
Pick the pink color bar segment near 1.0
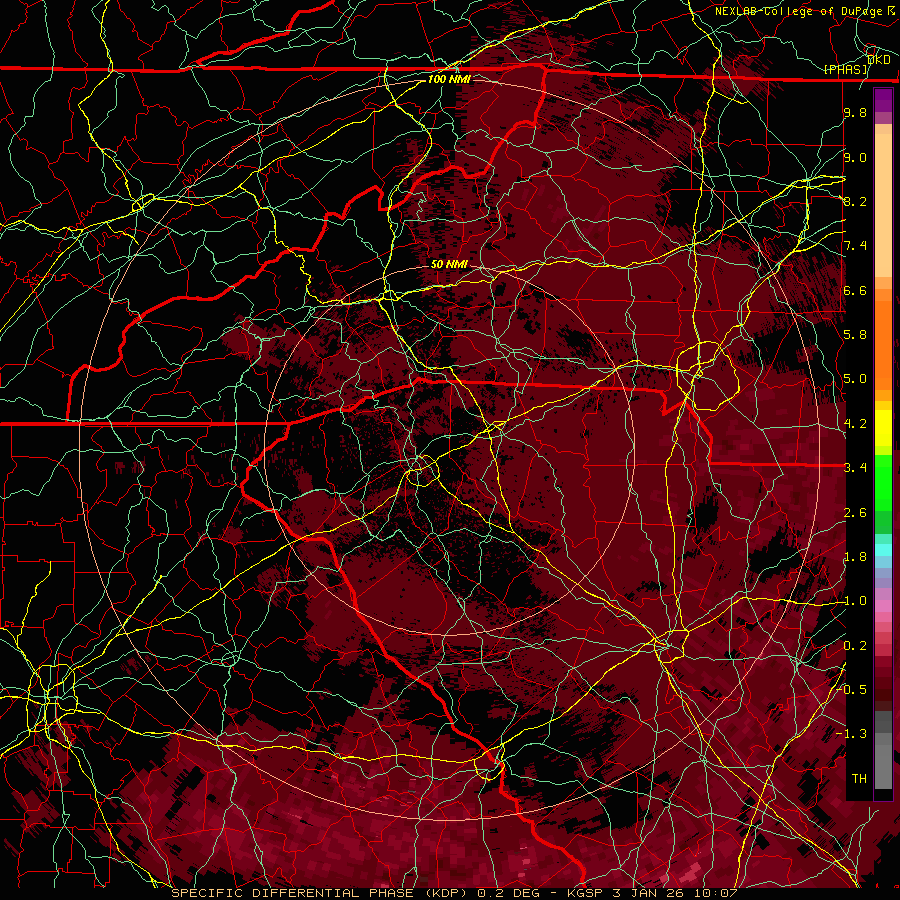click(x=883, y=606)
